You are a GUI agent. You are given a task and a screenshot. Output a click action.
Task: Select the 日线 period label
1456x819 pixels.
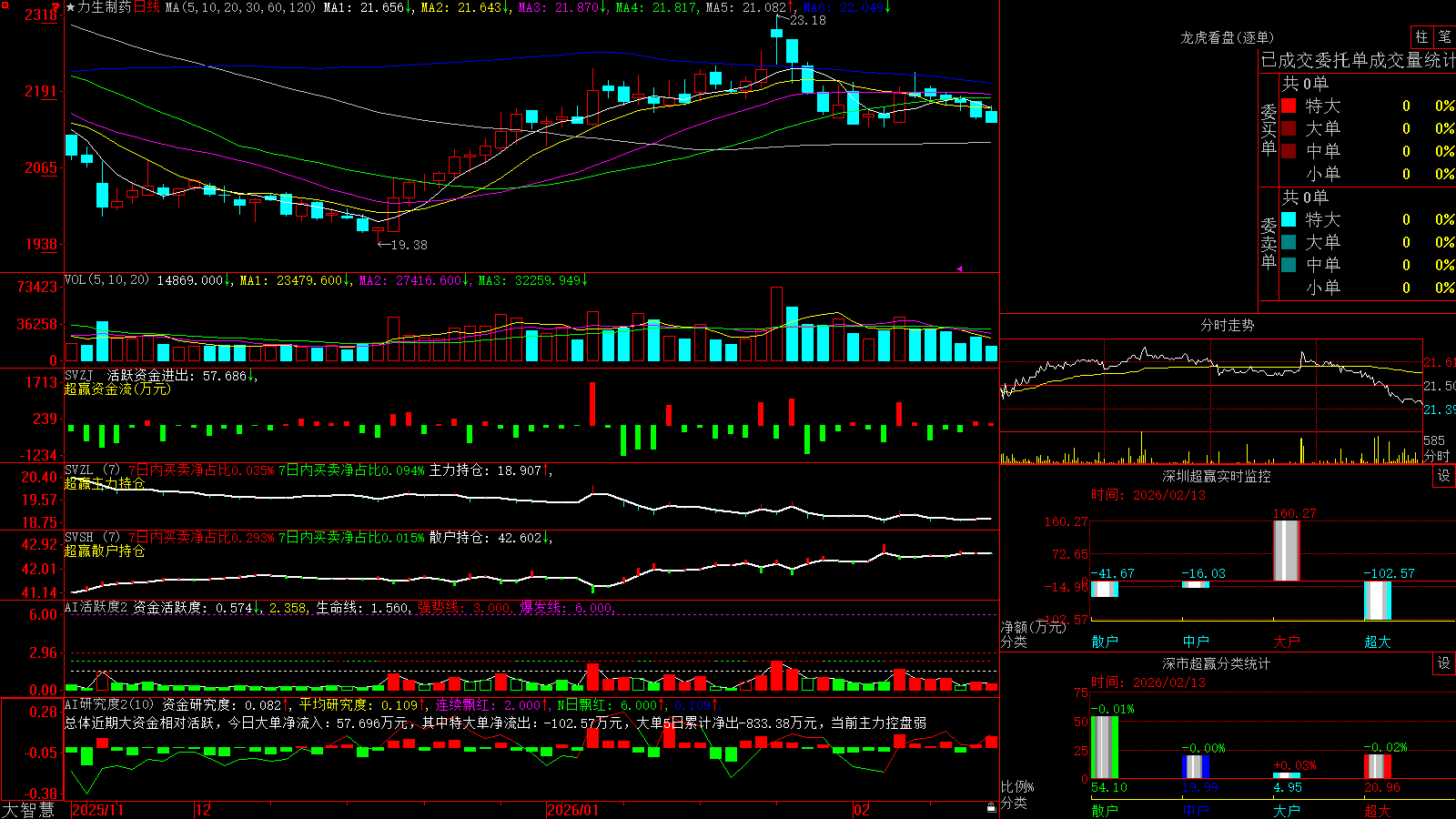[x=147, y=7]
